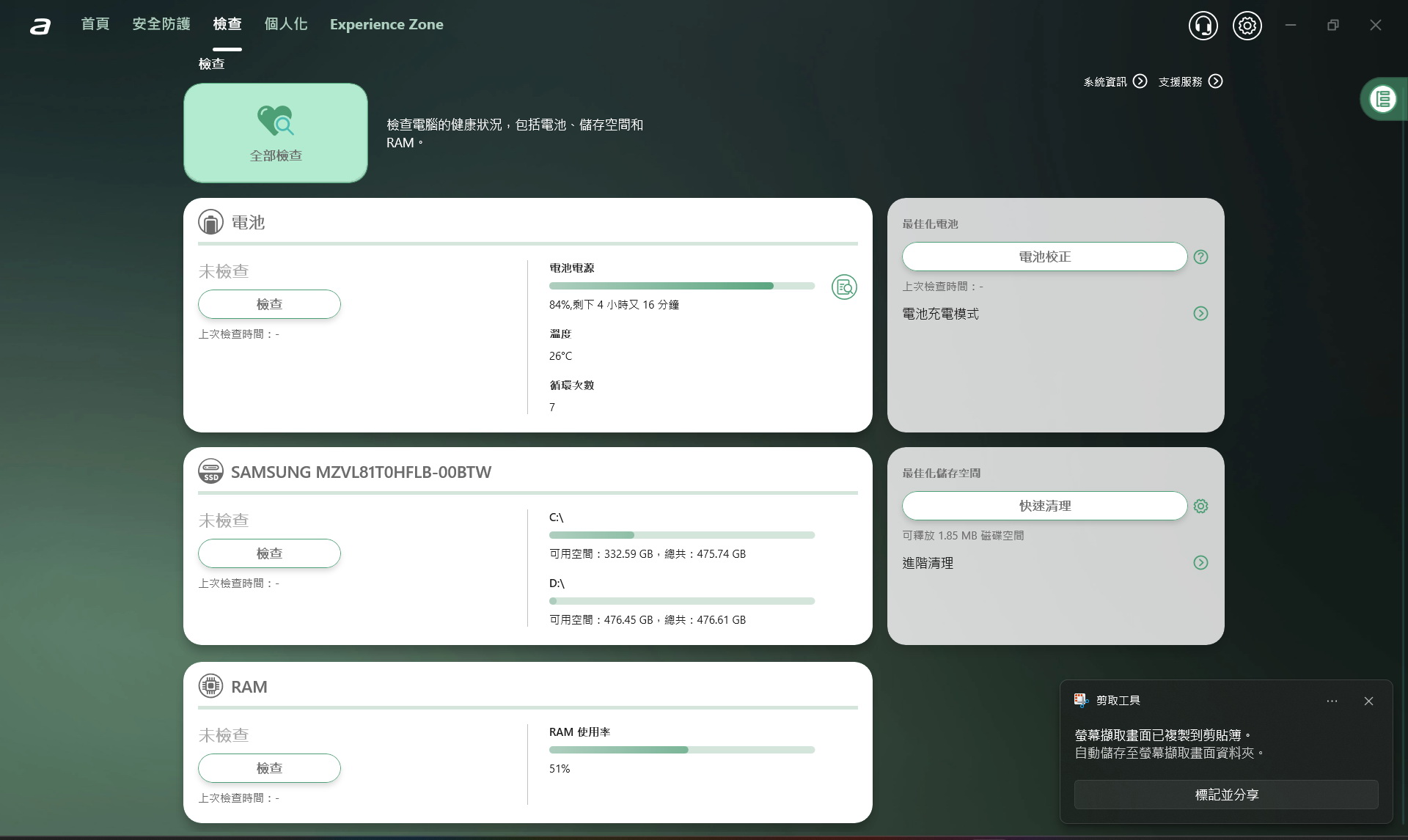Open 支援服務 arrow link
This screenshot has width=1408, height=840.
[x=1215, y=81]
